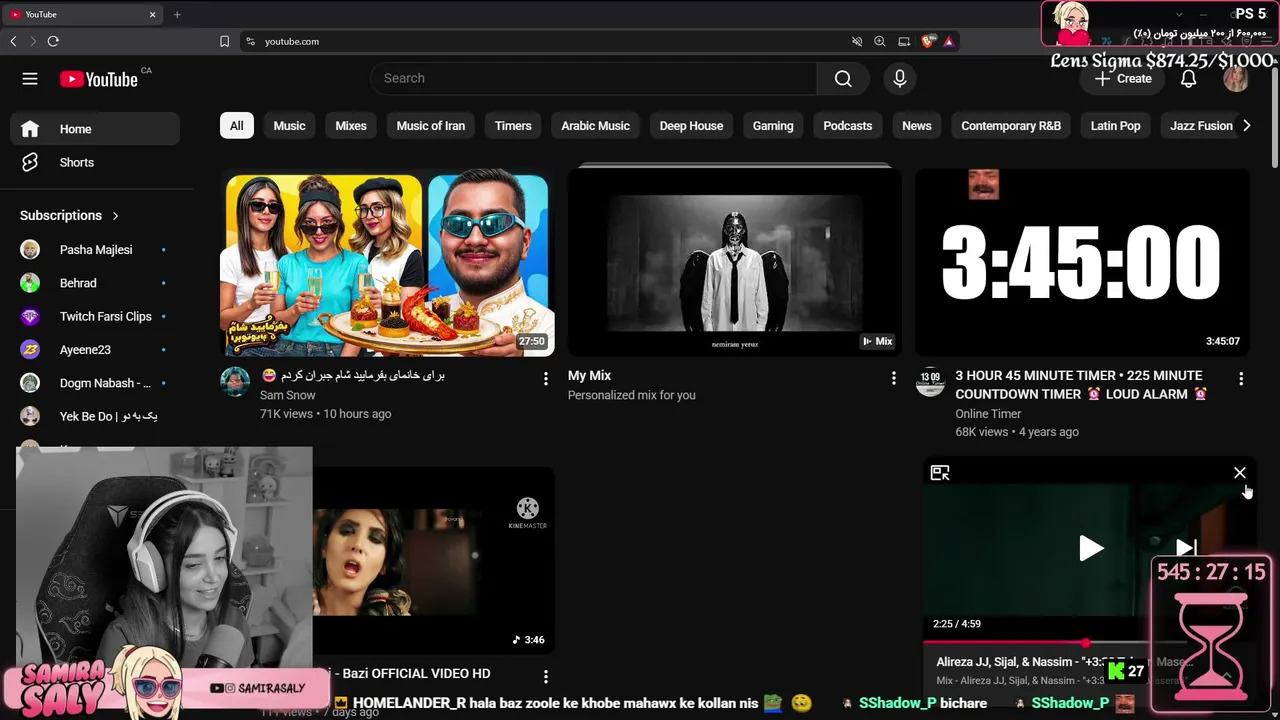The height and width of the screenshot is (720, 1280).
Task: Open the zoom magnifier in the address bar
Action: tap(880, 41)
